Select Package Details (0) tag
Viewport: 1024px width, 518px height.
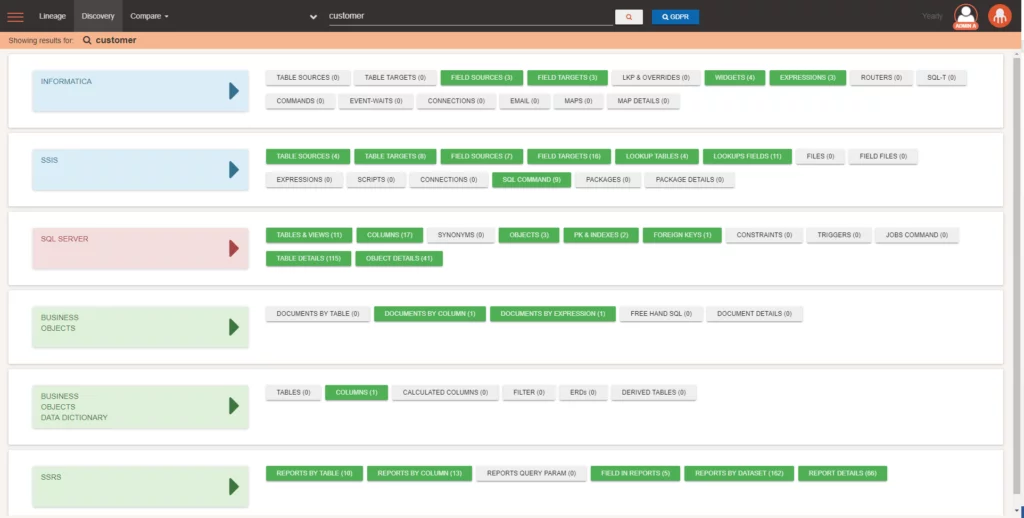(x=690, y=180)
